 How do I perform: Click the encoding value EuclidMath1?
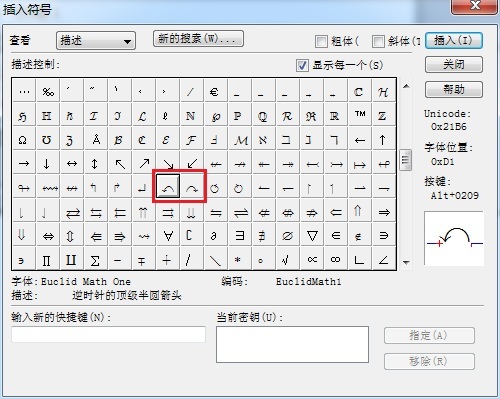tap(308, 282)
